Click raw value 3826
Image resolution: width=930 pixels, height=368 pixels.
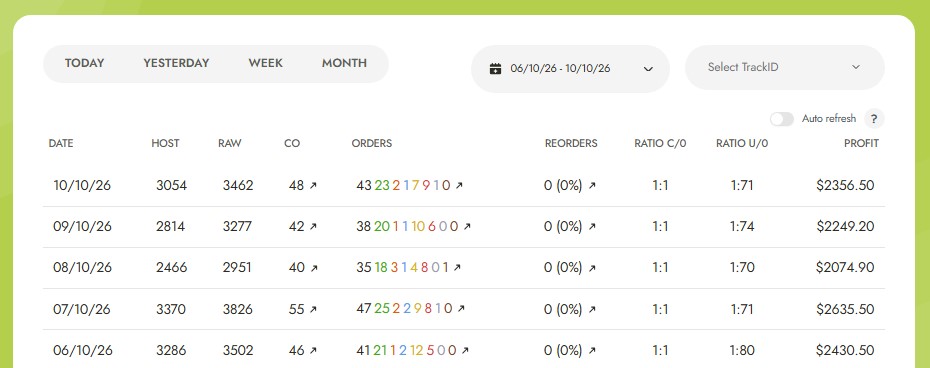238,309
